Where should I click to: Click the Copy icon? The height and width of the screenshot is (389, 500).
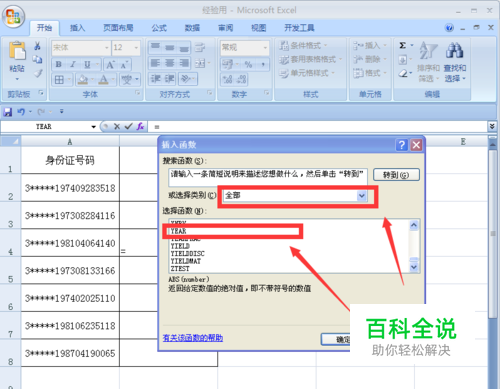point(37,59)
